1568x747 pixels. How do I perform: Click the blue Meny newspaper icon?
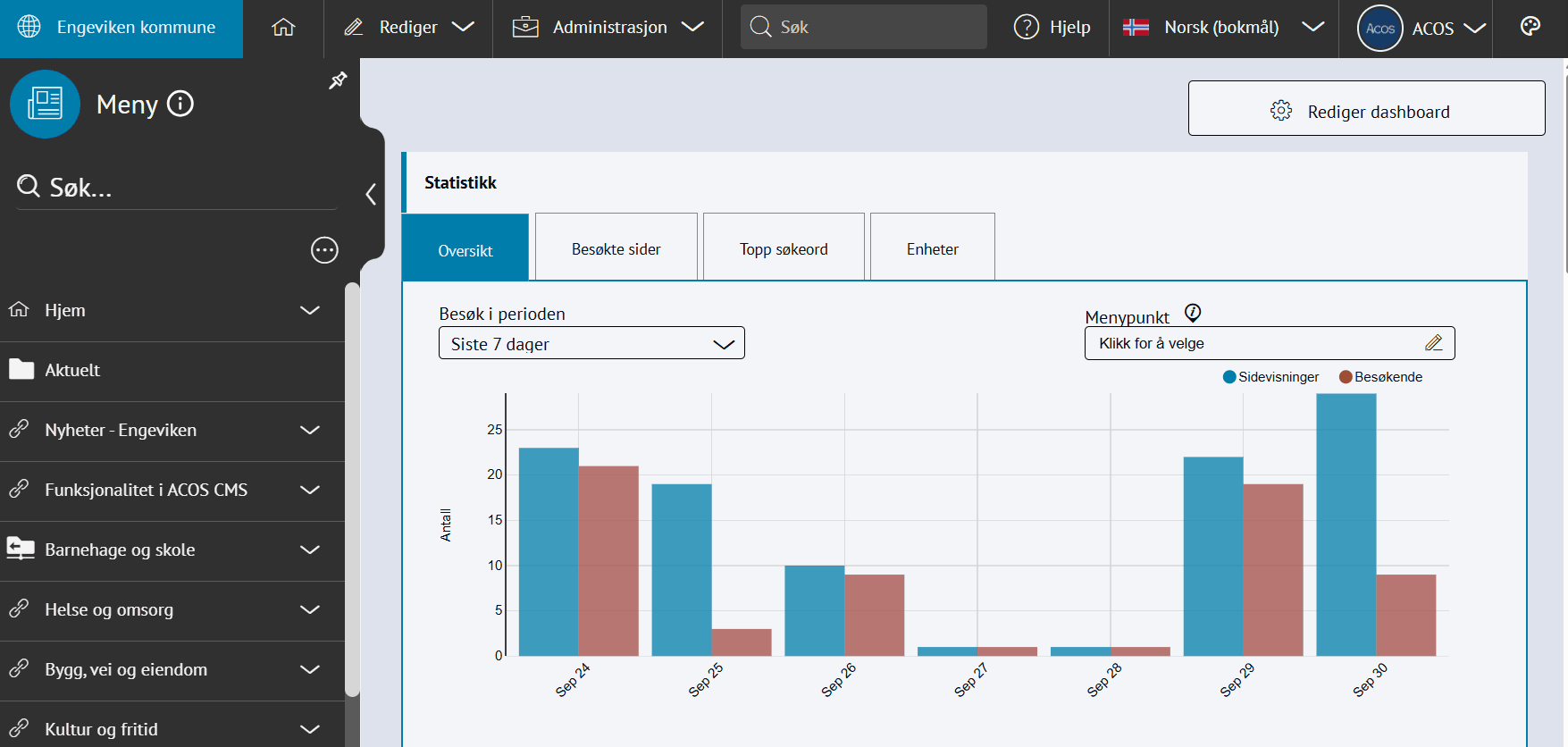(x=45, y=105)
